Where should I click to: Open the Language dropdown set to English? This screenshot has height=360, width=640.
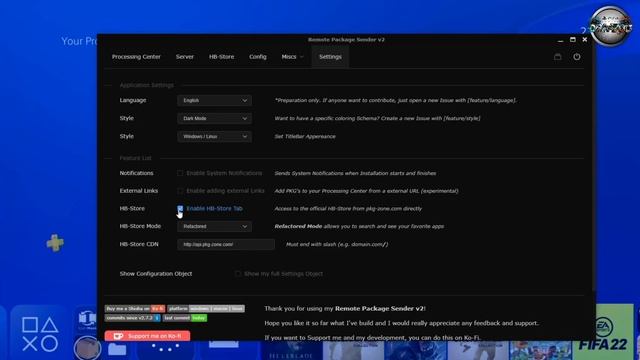(x=214, y=100)
